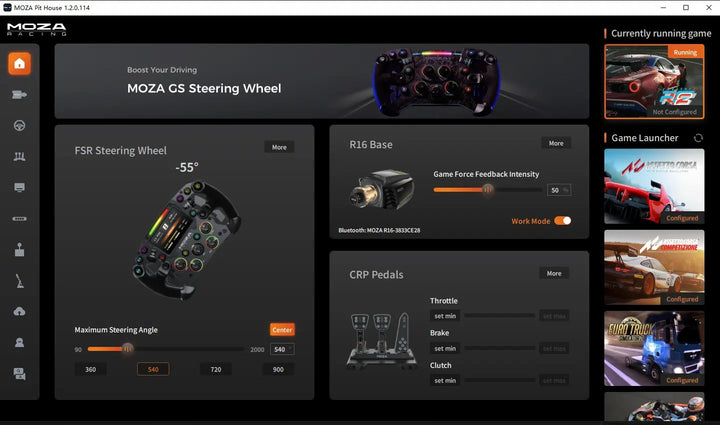Click the Brake pedal progress bar
720x425 pixels.
click(500, 348)
